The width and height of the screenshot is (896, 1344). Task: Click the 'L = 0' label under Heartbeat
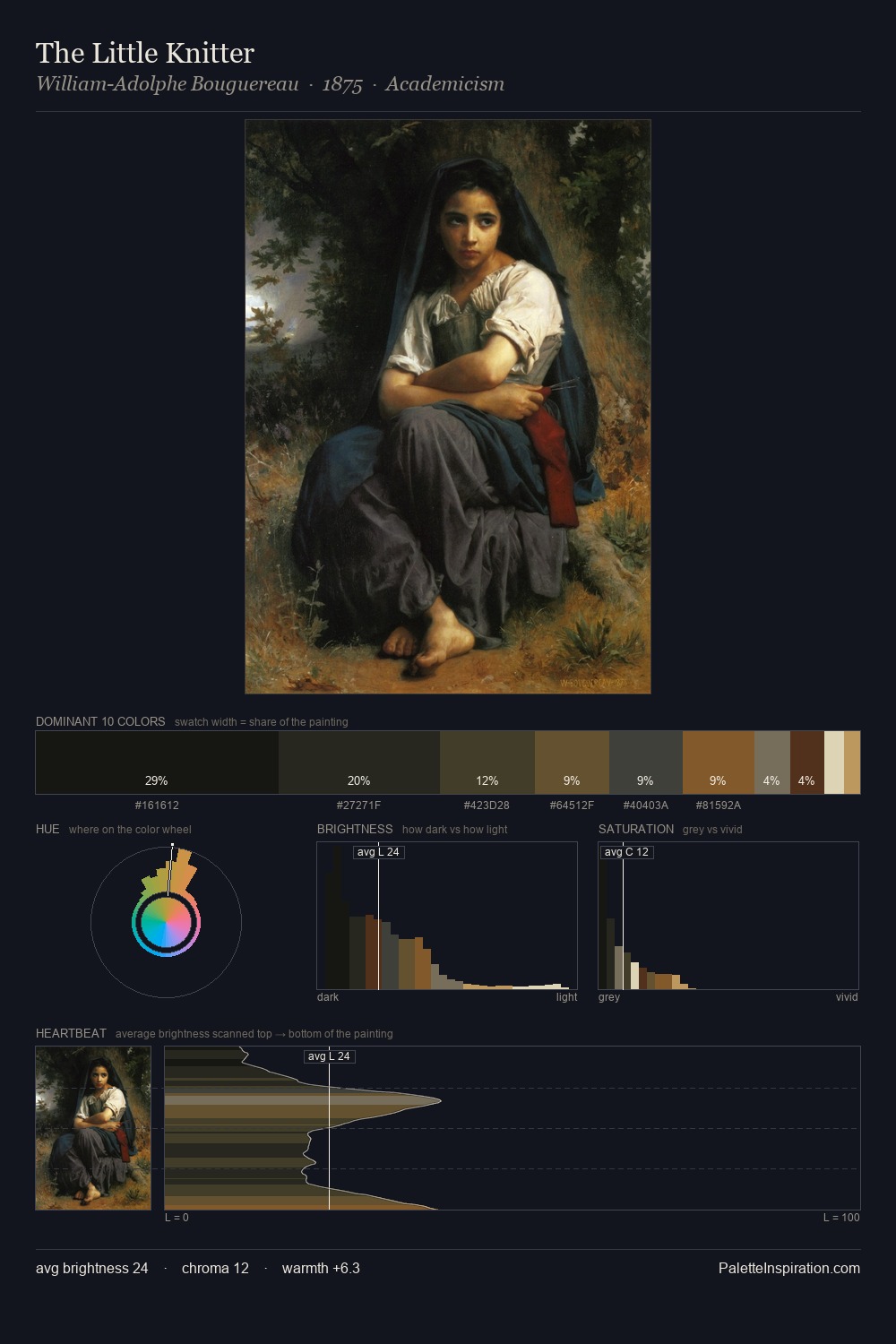coord(177,1218)
